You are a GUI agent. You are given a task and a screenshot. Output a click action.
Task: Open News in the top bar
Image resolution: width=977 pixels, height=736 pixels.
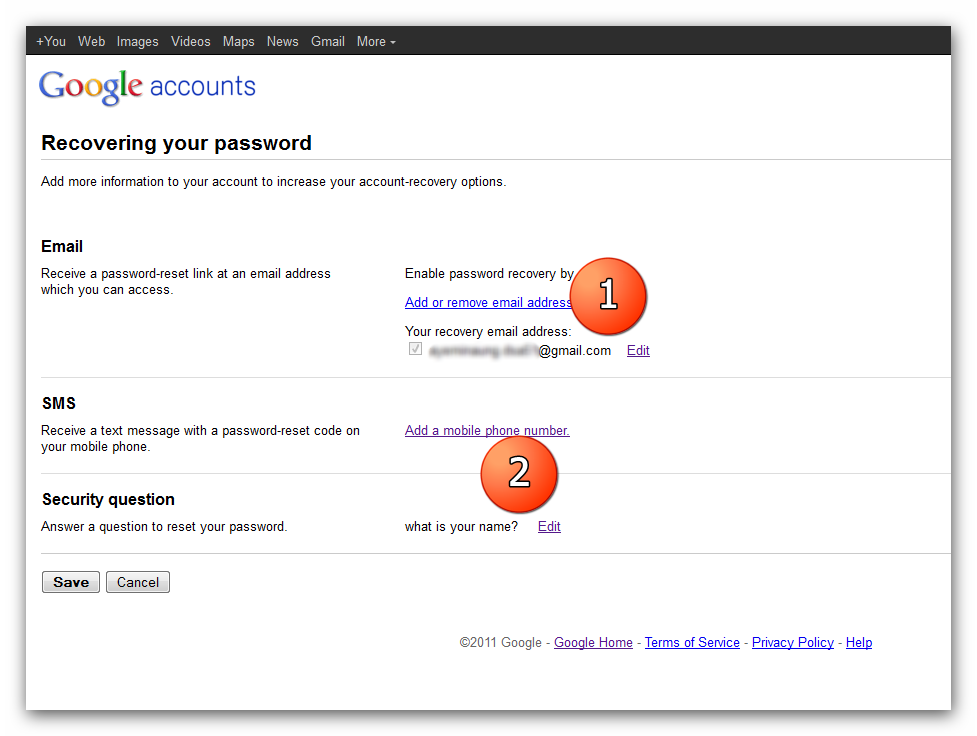[282, 42]
